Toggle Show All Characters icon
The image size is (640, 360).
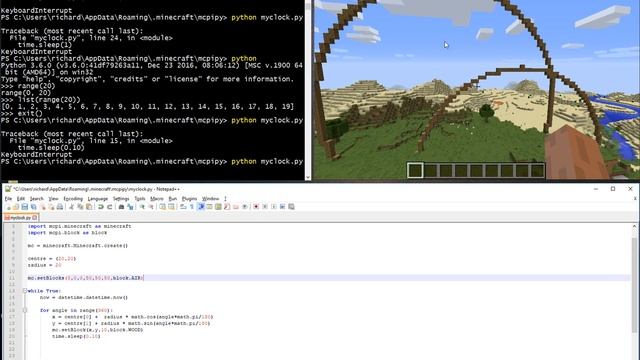click(192, 207)
